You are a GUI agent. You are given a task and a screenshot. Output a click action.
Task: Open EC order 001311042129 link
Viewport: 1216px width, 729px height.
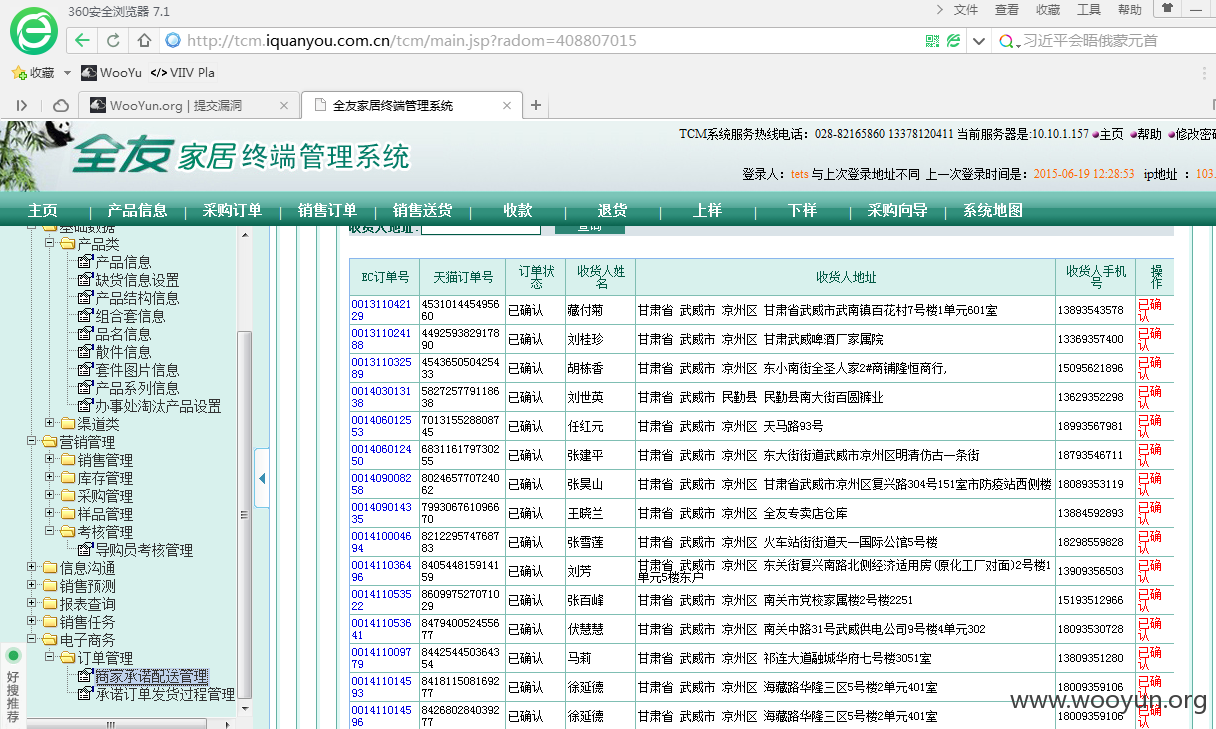380,310
